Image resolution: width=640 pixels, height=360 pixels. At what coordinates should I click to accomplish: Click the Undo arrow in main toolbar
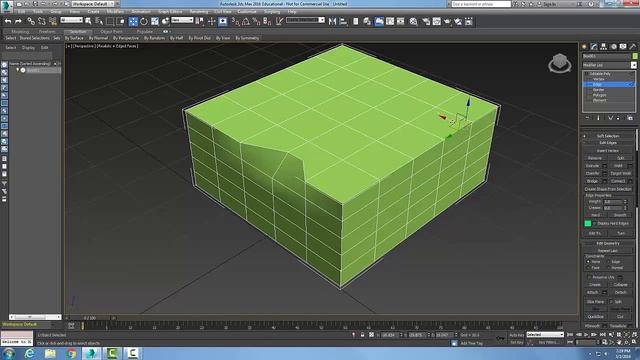click(8, 21)
